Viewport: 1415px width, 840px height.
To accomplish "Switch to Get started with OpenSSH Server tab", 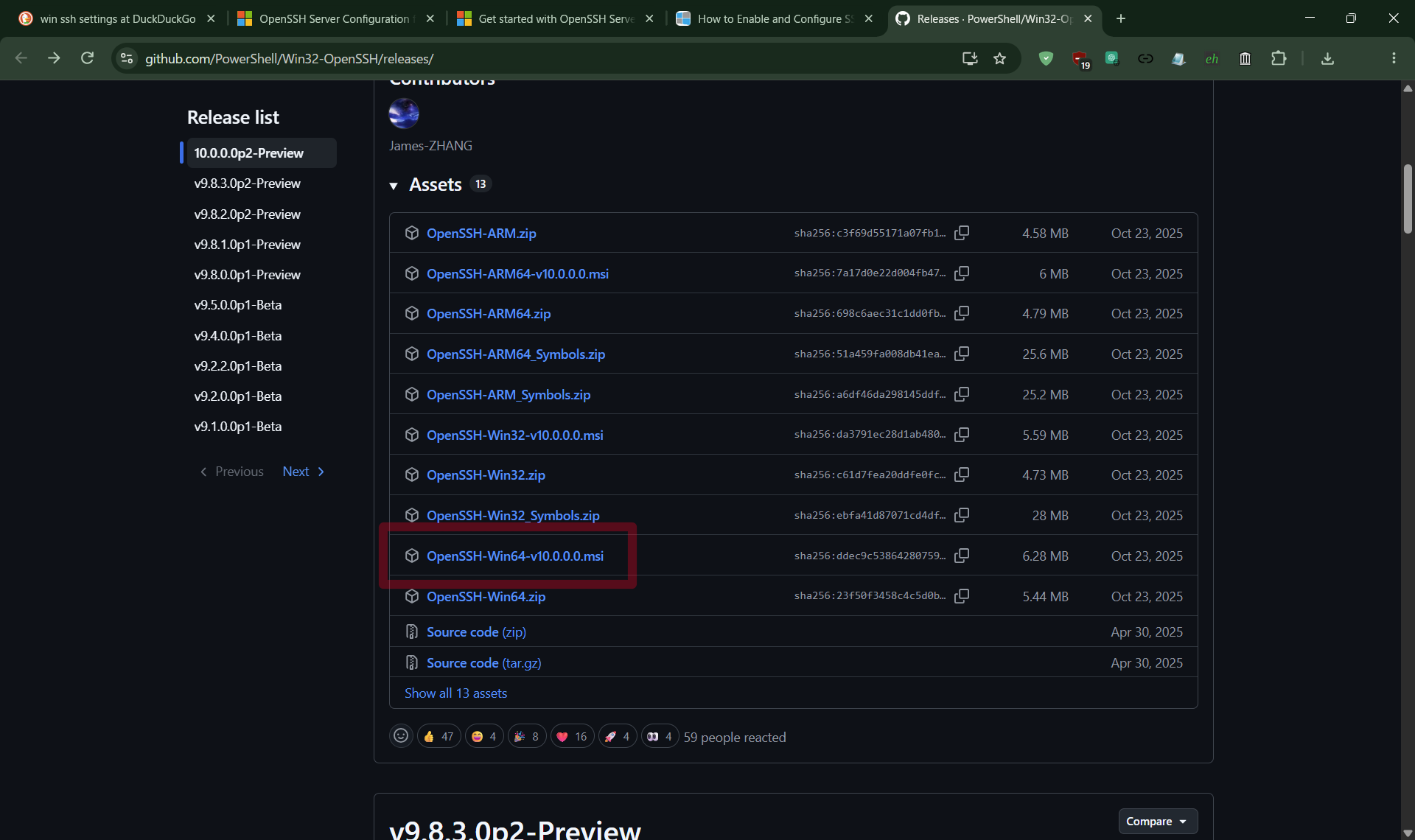I will tap(556, 18).
